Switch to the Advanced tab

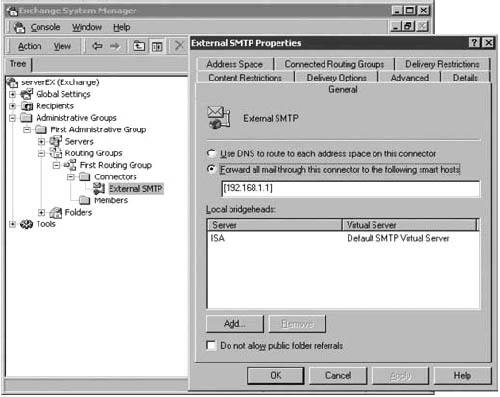[x=410, y=78]
